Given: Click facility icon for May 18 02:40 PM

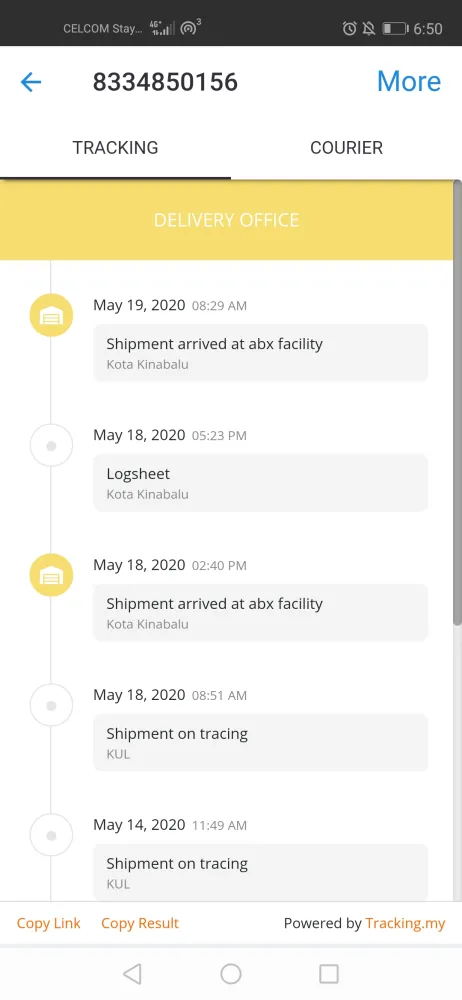Looking at the screenshot, I should point(52,575).
